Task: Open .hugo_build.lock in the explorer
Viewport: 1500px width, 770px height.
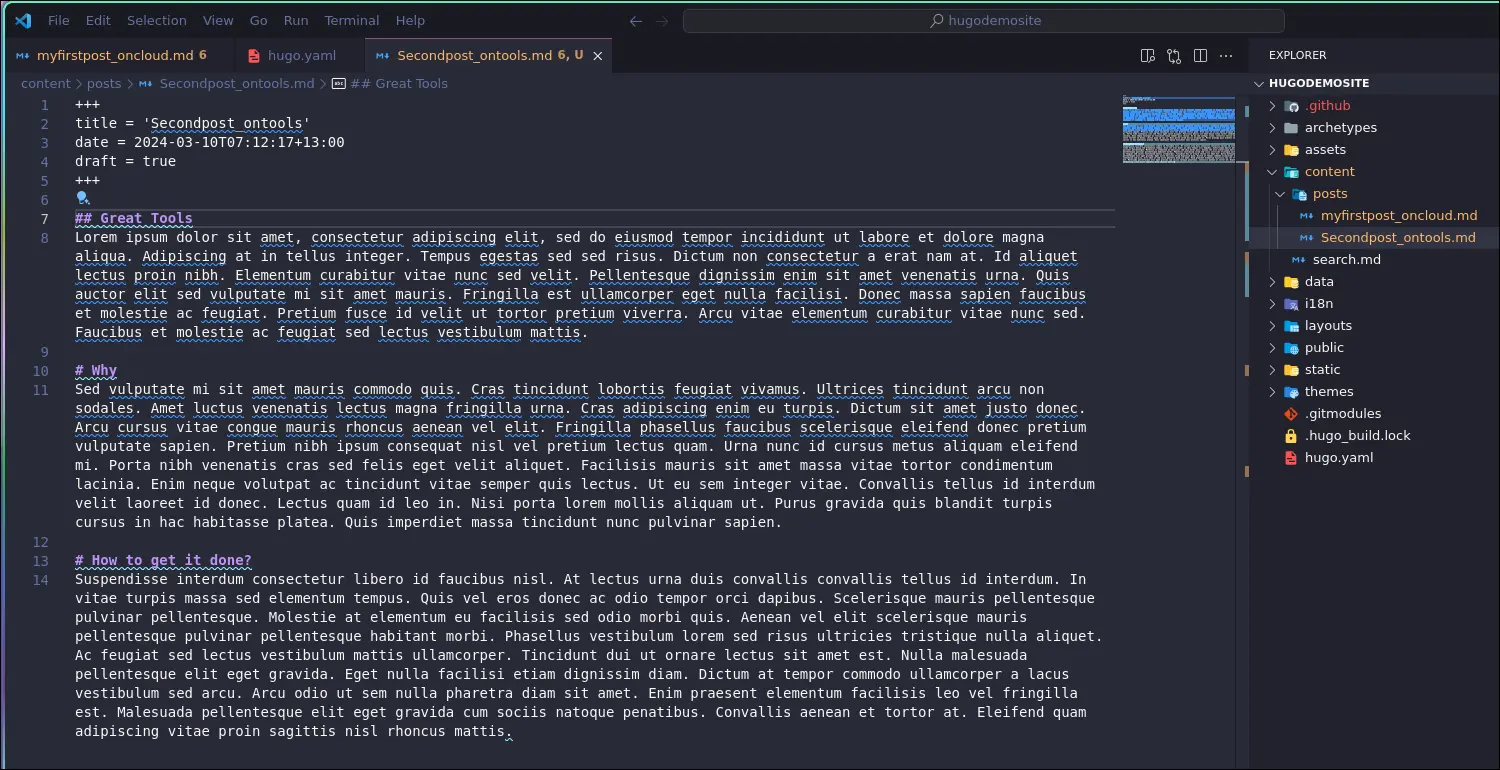Action: pos(1357,436)
